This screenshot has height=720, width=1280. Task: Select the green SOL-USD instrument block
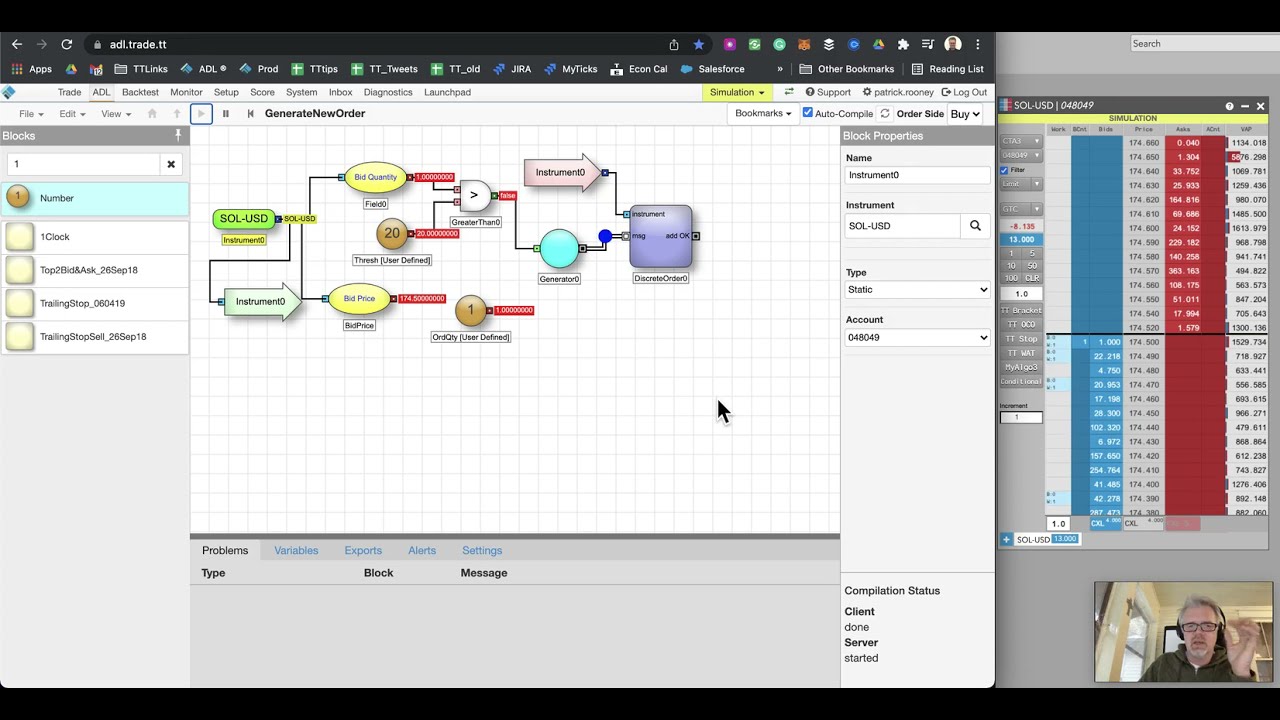[244, 218]
